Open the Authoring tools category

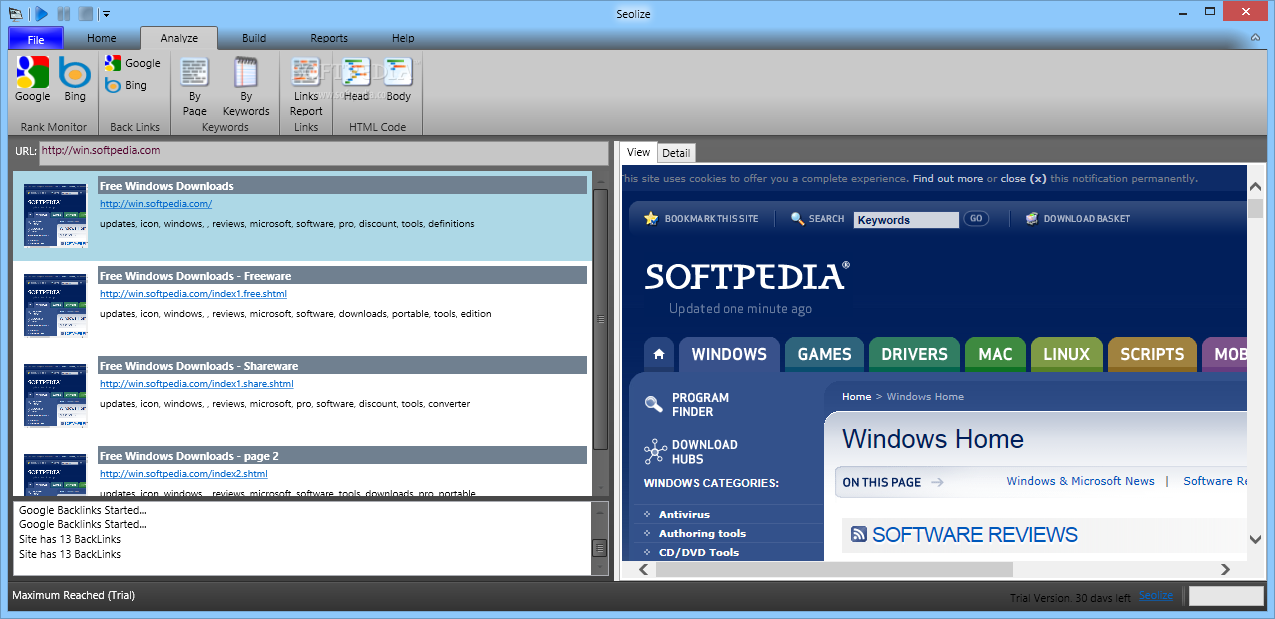click(x=702, y=534)
